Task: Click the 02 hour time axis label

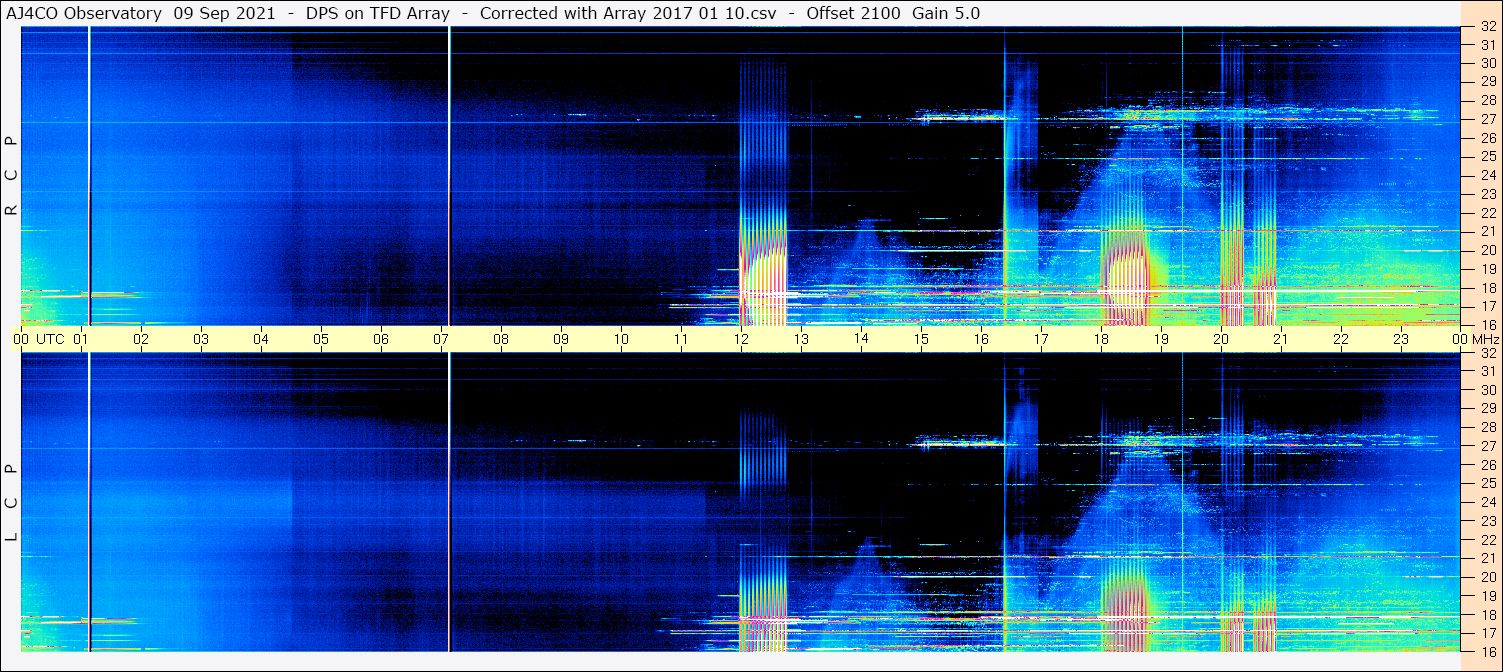Action: tap(141, 339)
